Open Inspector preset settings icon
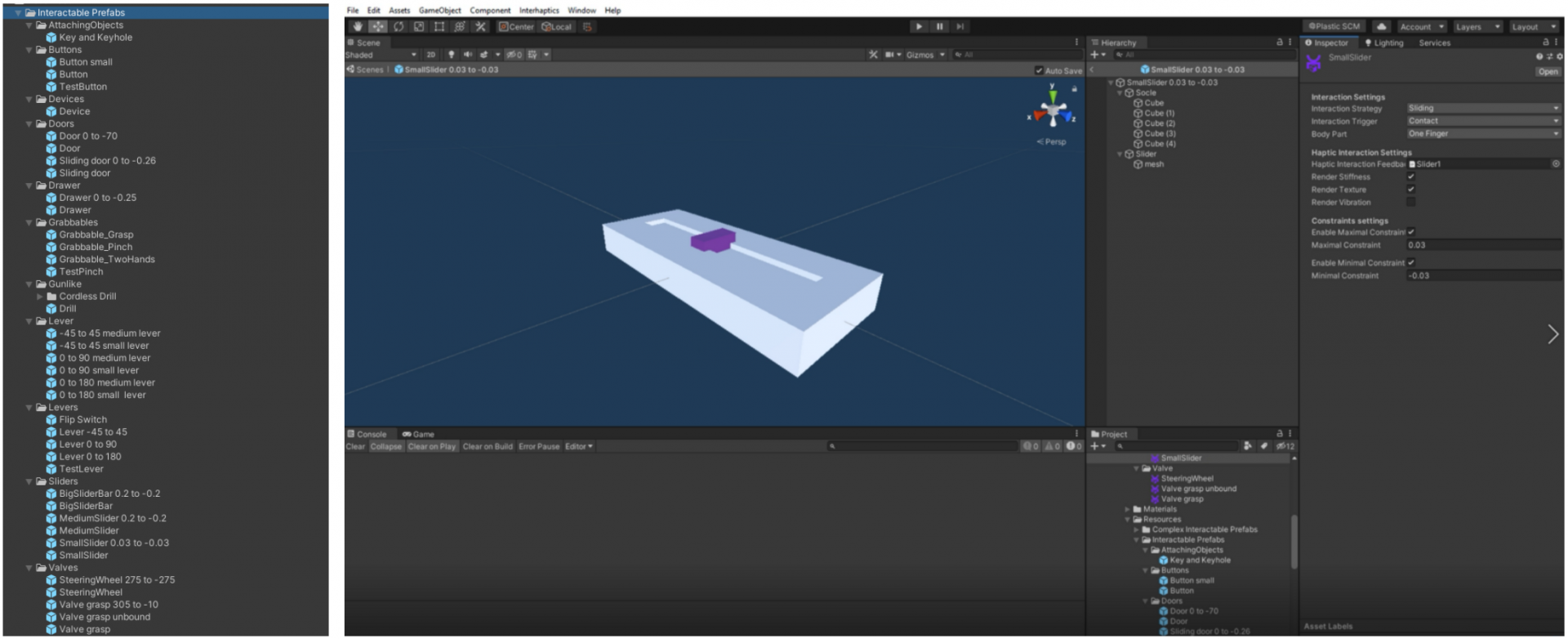The width and height of the screenshot is (1568, 639). pyautogui.click(x=1549, y=57)
